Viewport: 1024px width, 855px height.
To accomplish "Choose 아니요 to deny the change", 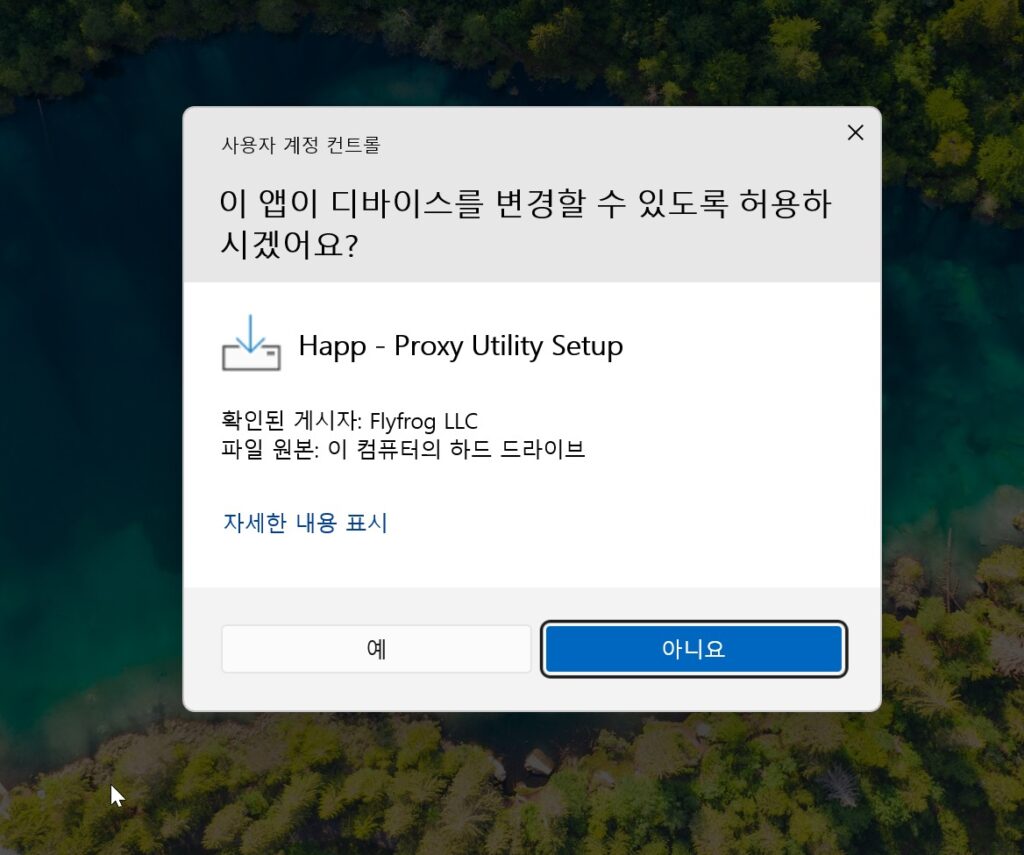I will (x=694, y=649).
